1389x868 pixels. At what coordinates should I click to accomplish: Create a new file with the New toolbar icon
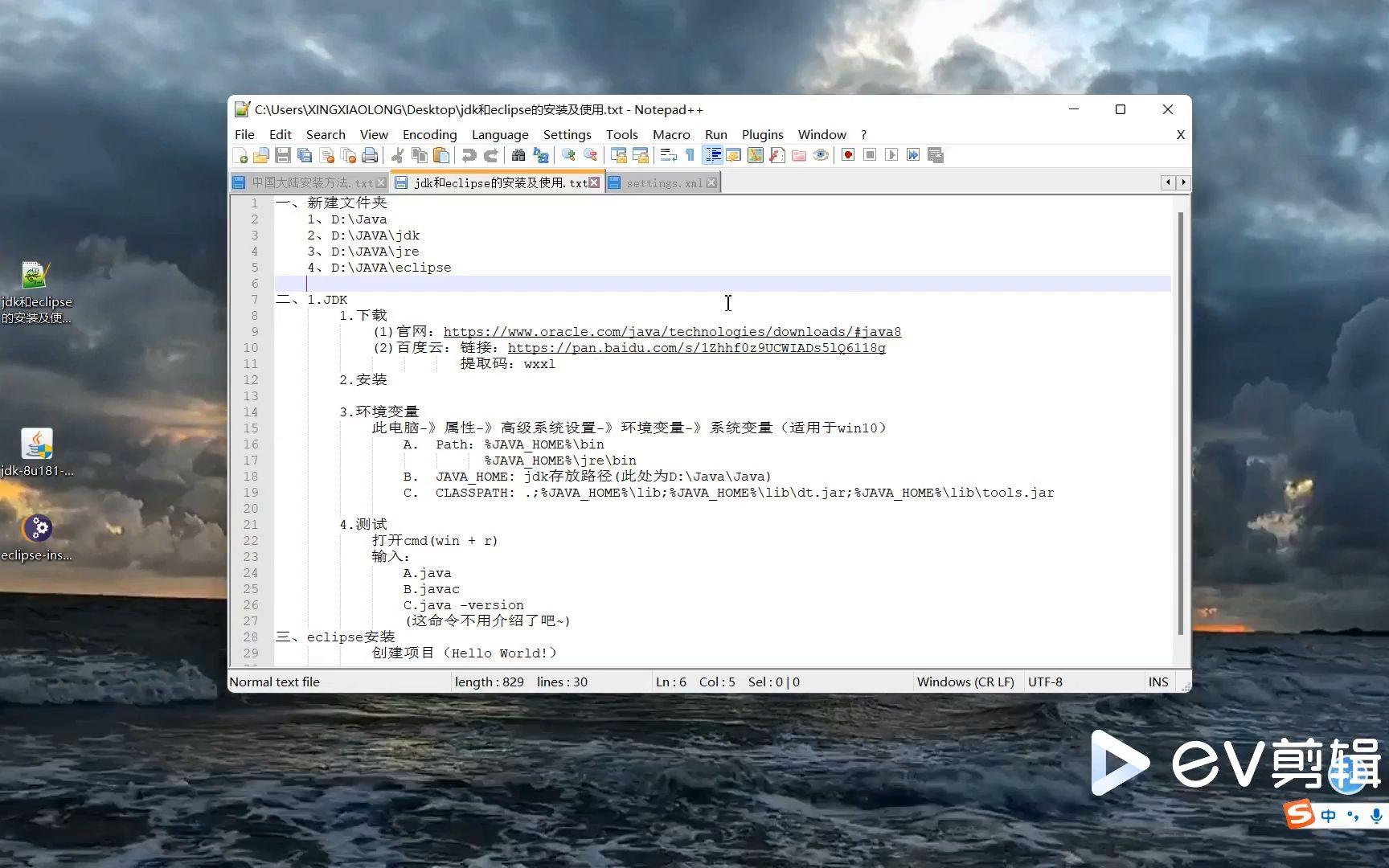click(240, 155)
